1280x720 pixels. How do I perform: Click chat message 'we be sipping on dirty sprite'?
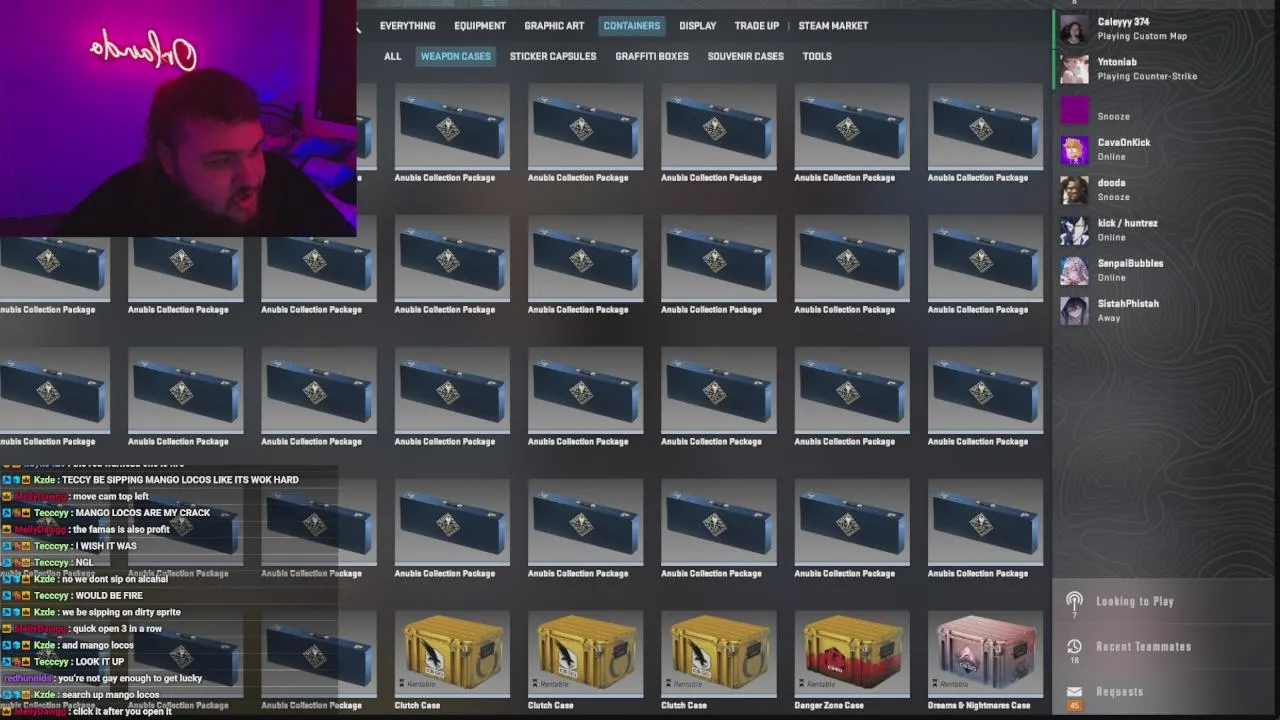point(121,612)
